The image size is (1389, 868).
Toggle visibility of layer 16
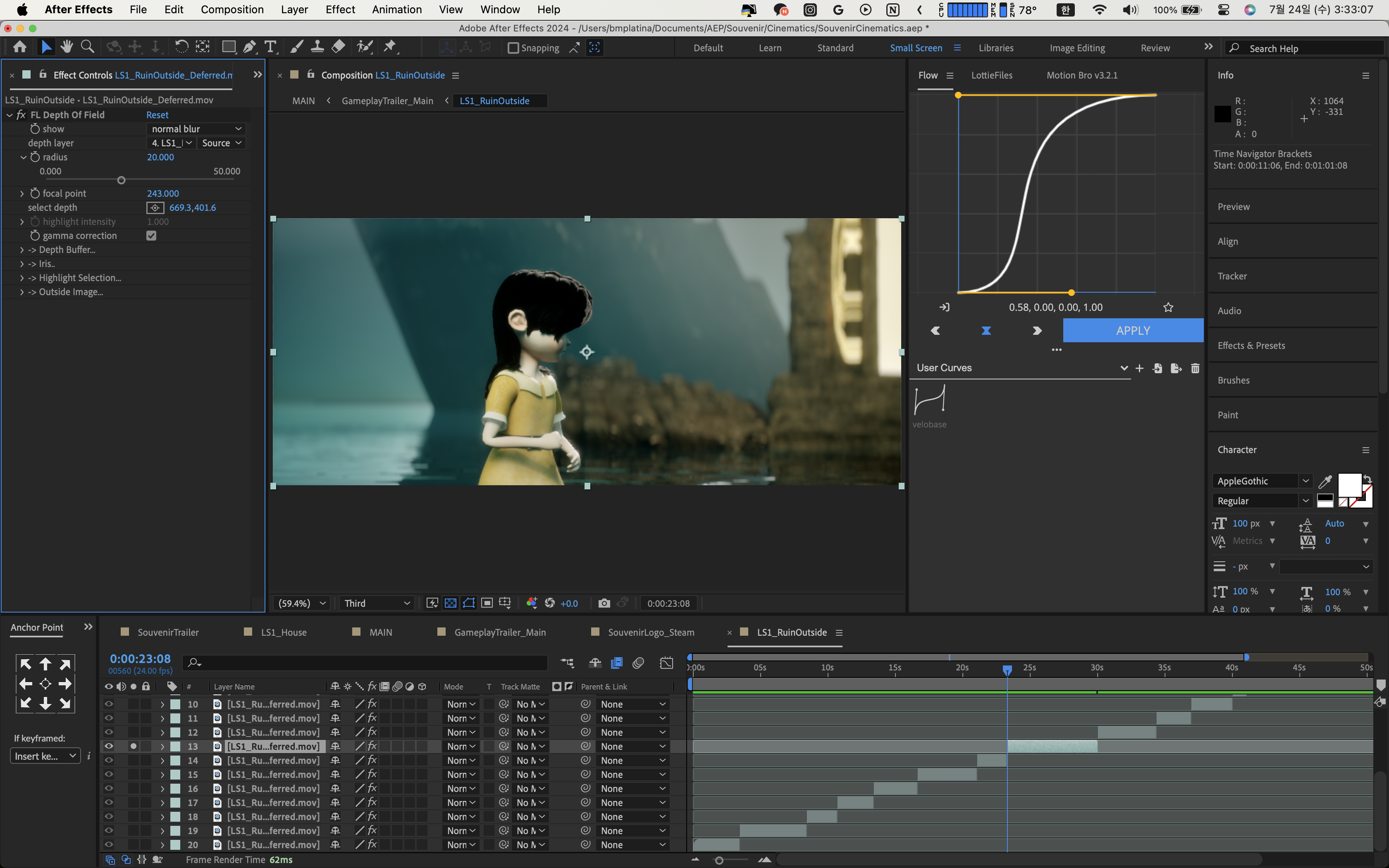pyautogui.click(x=108, y=789)
